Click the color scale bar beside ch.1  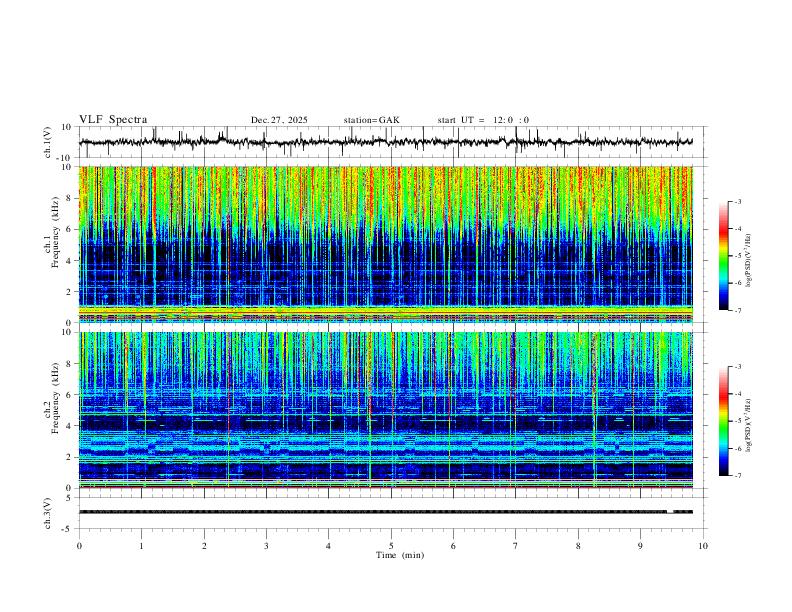[724, 256]
